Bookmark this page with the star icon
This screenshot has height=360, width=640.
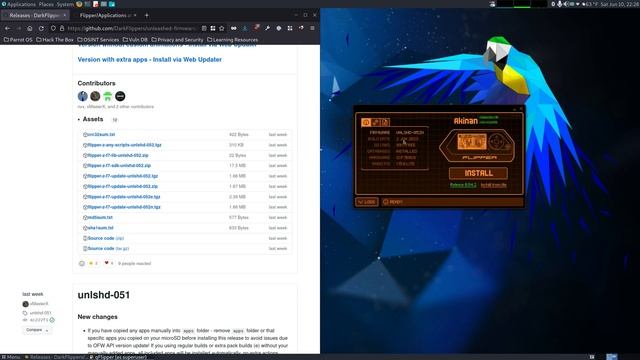click(222, 28)
